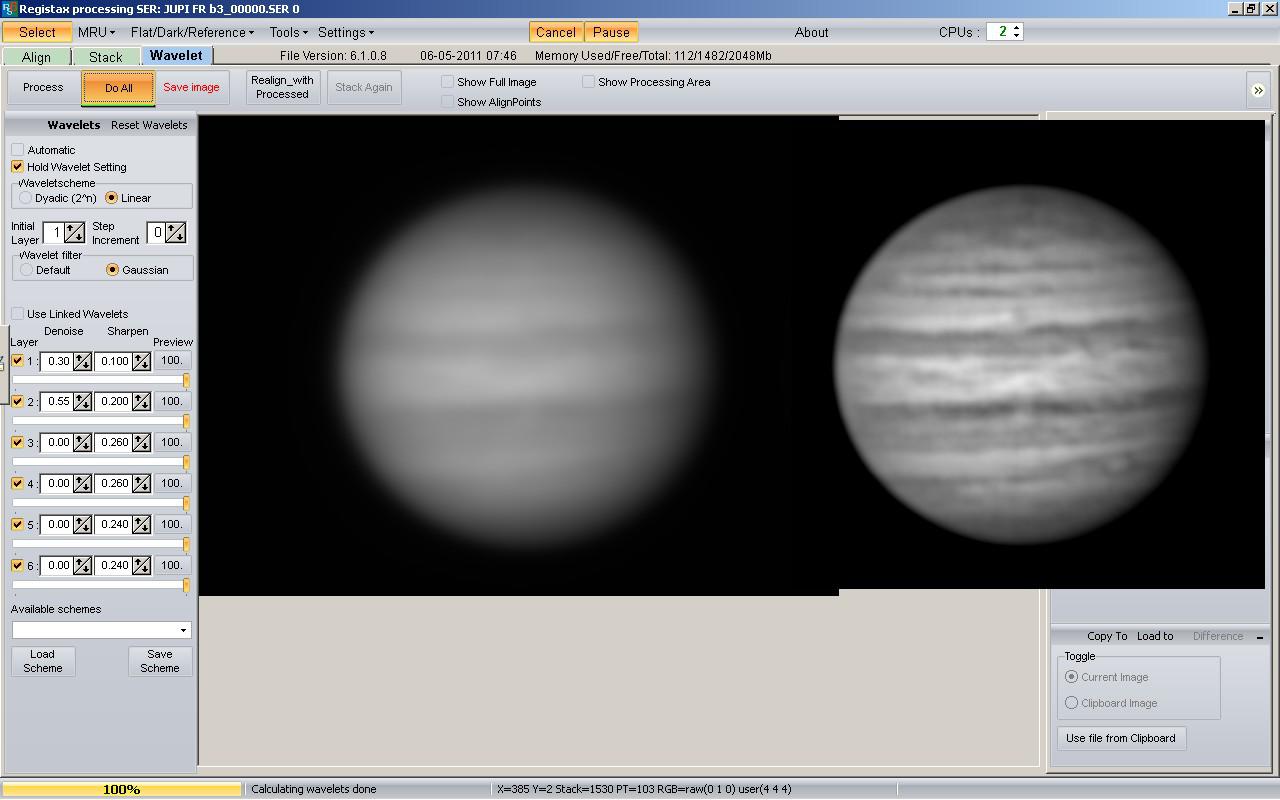This screenshot has height=800, width=1280.
Task: Click the Cancel button
Action: point(556,32)
